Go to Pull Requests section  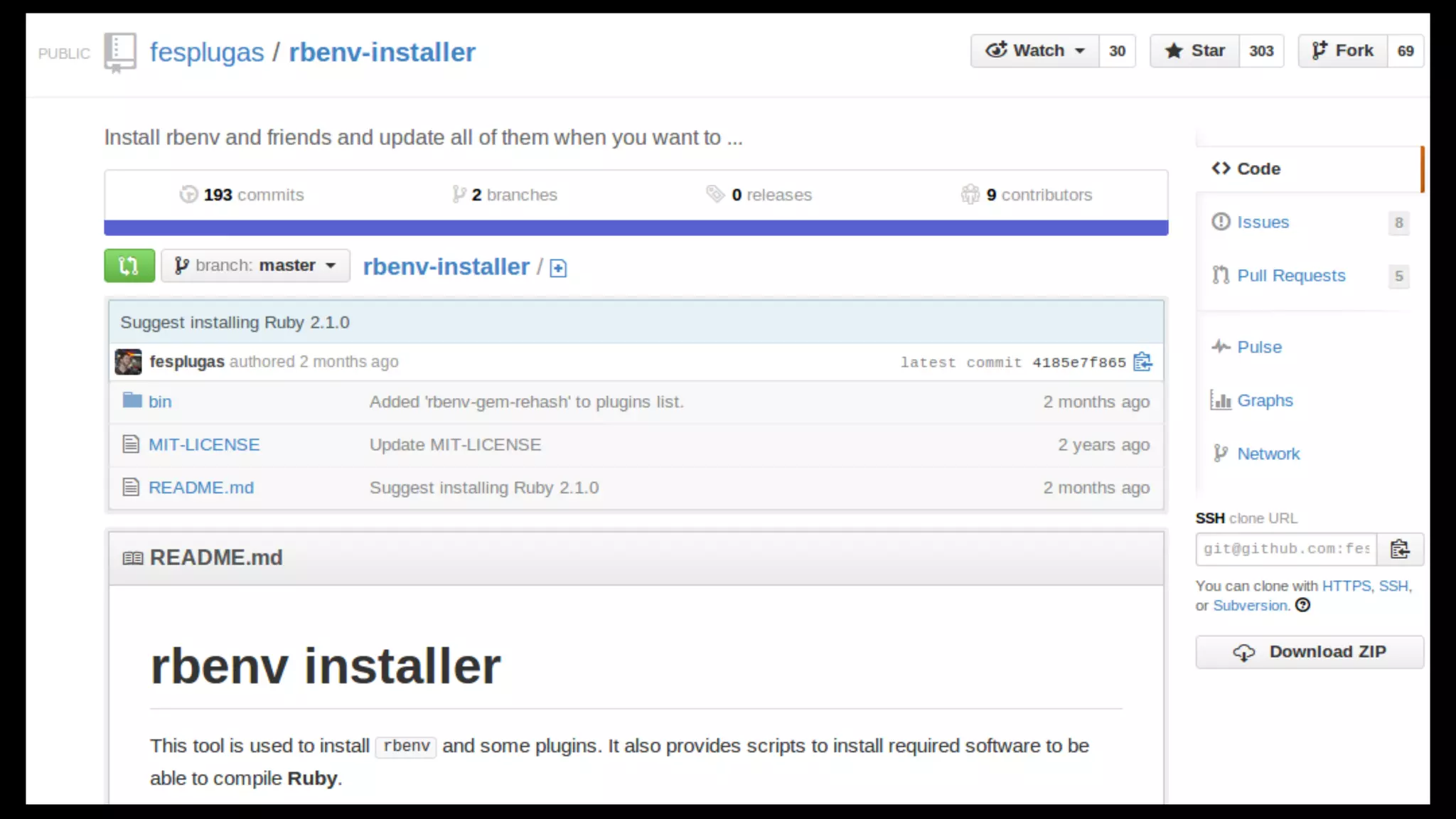pos(1290,276)
